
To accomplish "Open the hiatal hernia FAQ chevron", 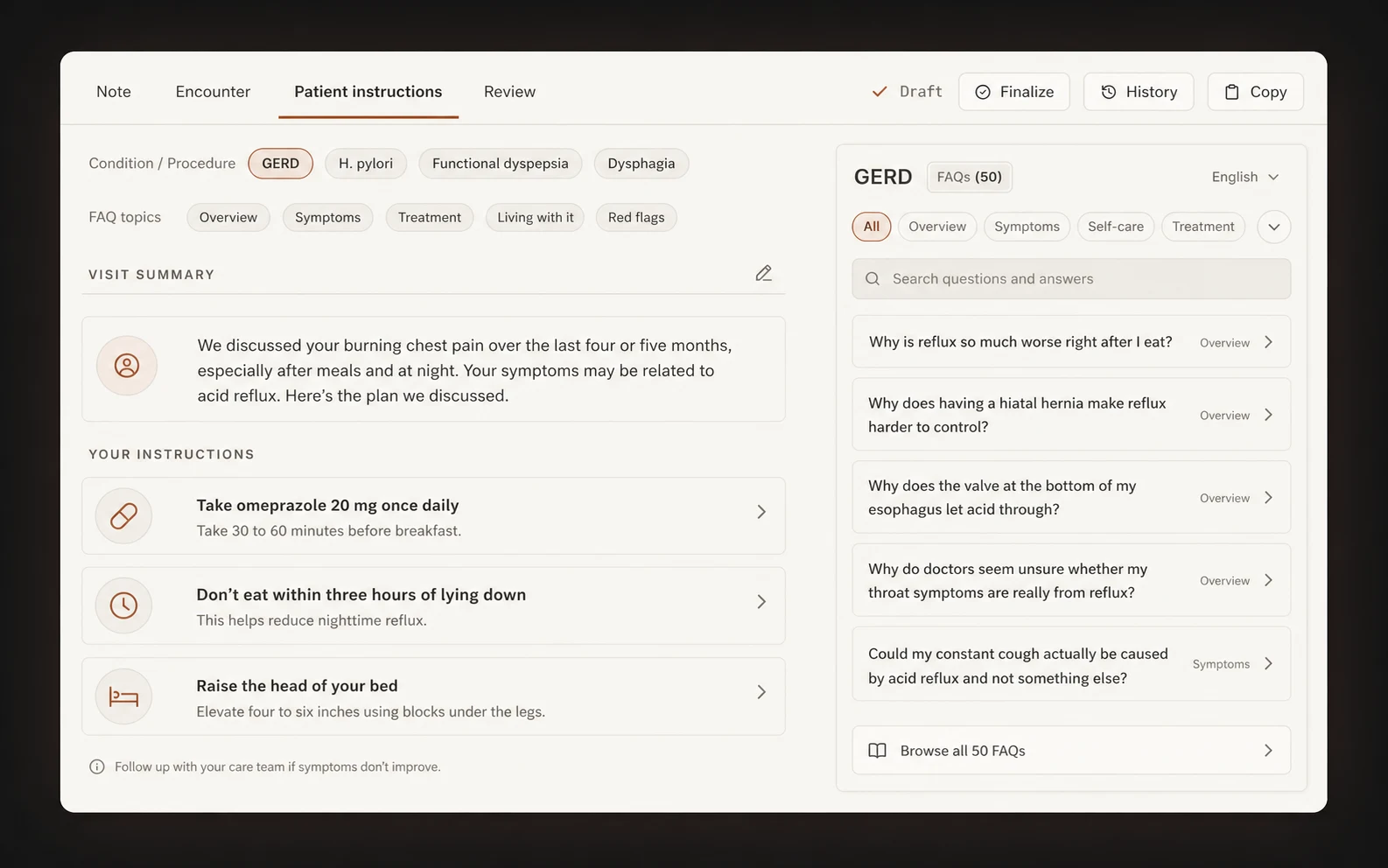I will [x=1269, y=416].
